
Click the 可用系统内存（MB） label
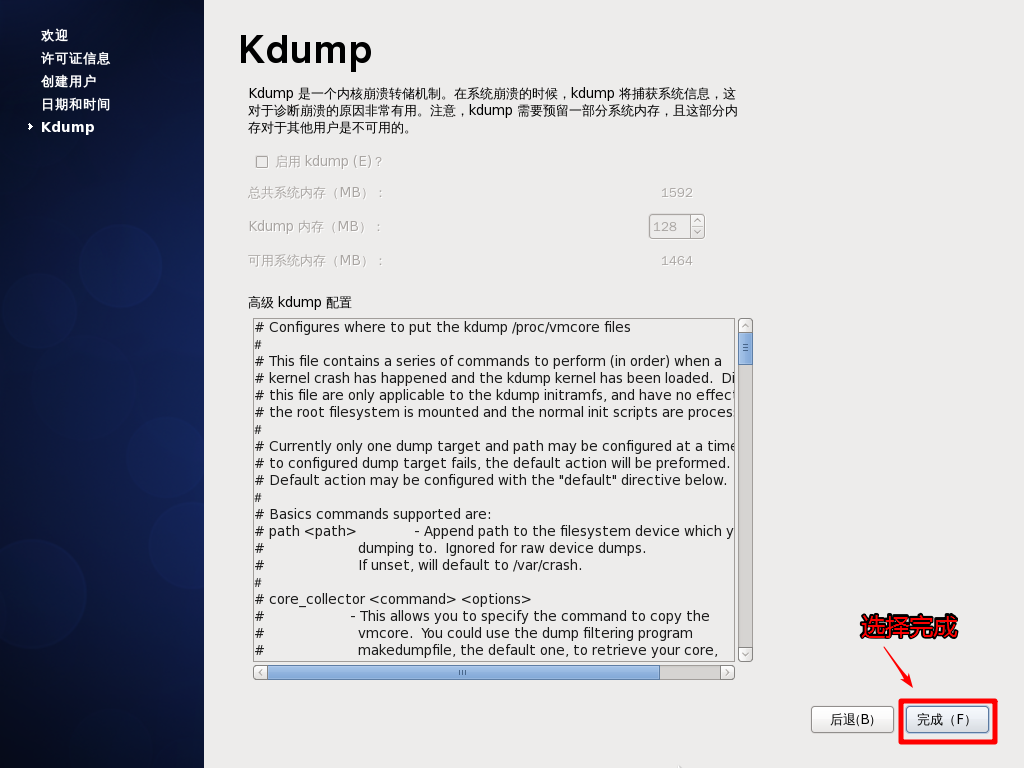tap(315, 261)
